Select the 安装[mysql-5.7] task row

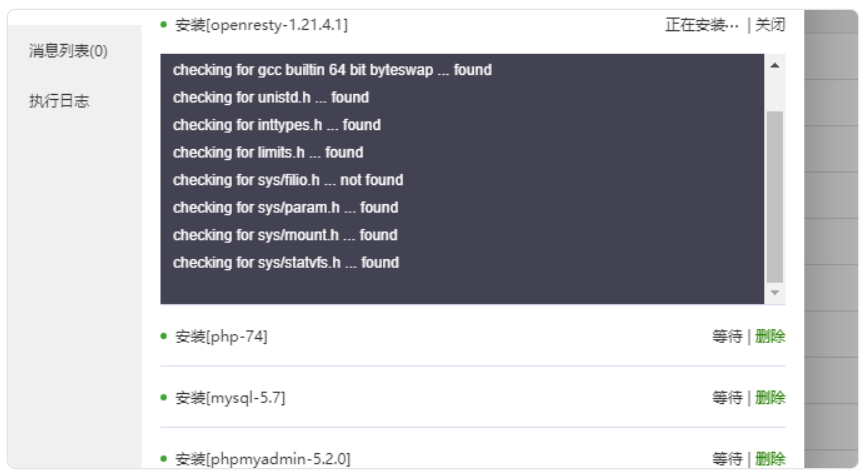[x=473, y=397]
